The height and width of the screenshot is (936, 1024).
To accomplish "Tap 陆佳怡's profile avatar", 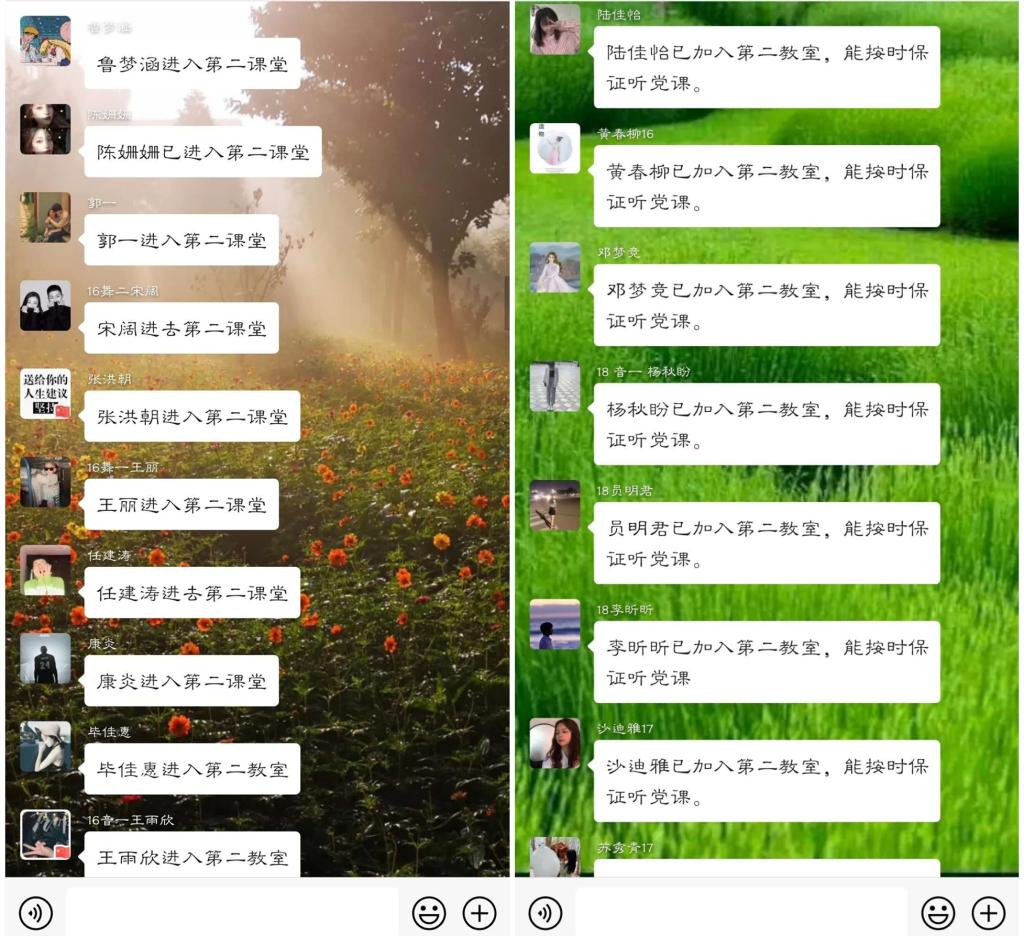I will (x=554, y=29).
